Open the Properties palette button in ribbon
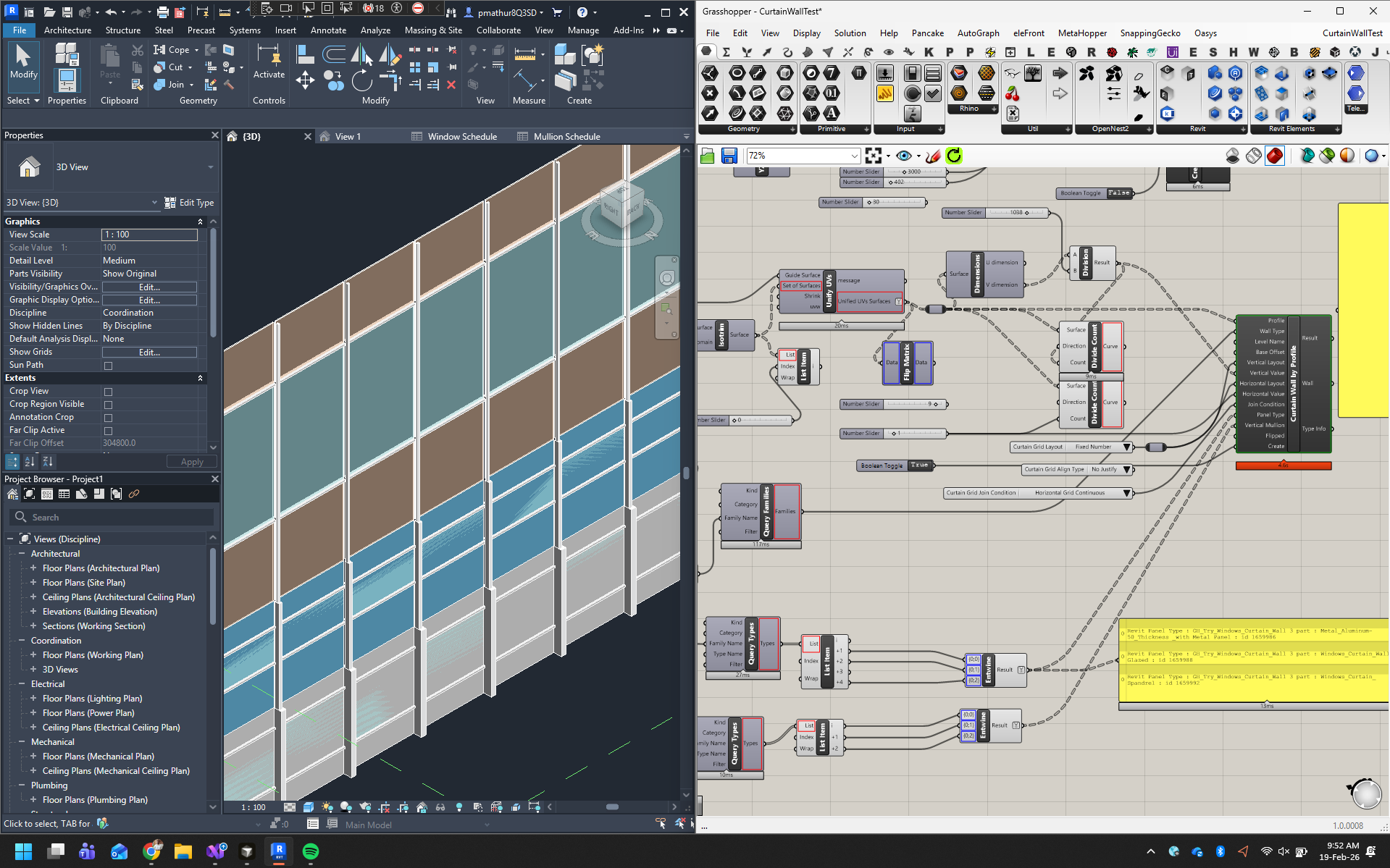 (67, 80)
